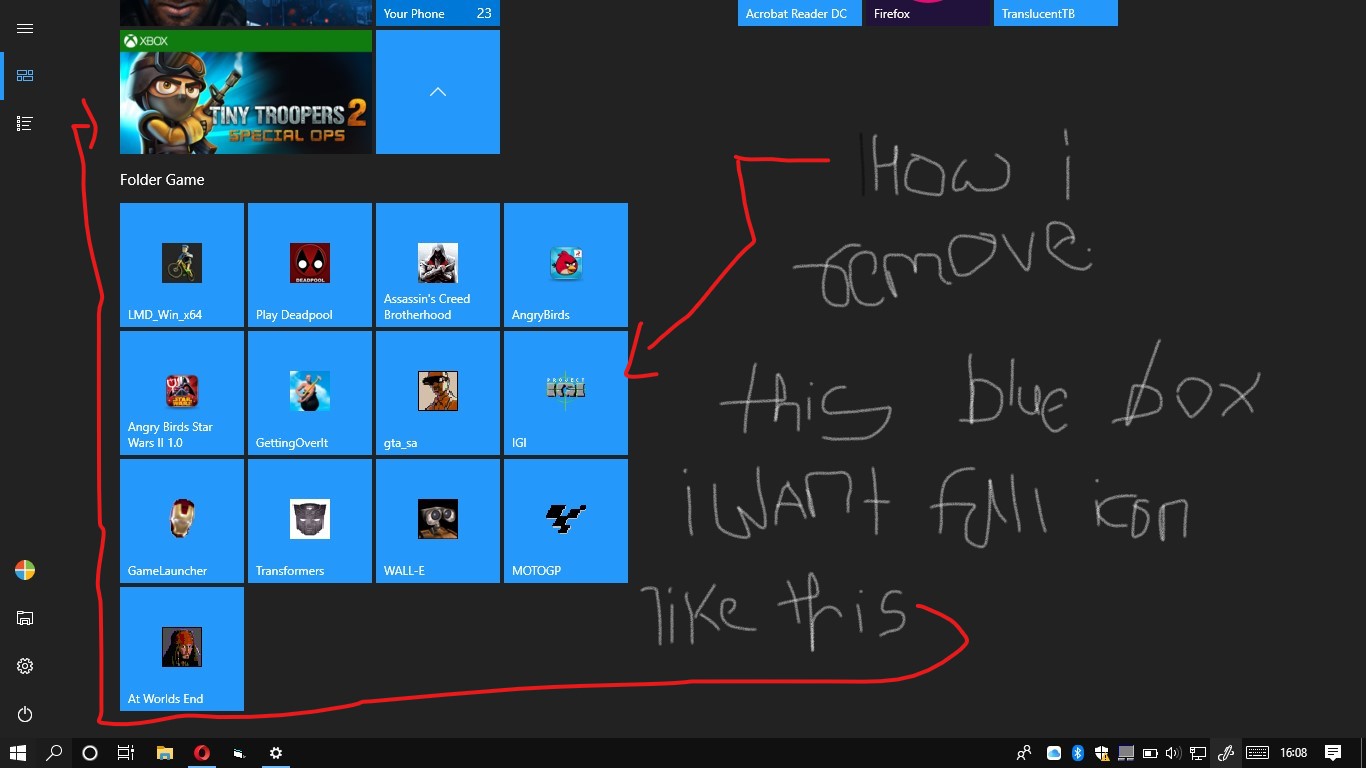
Task: Open the GameLauncher Iron Man tile
Action: (x=182, y=521)
